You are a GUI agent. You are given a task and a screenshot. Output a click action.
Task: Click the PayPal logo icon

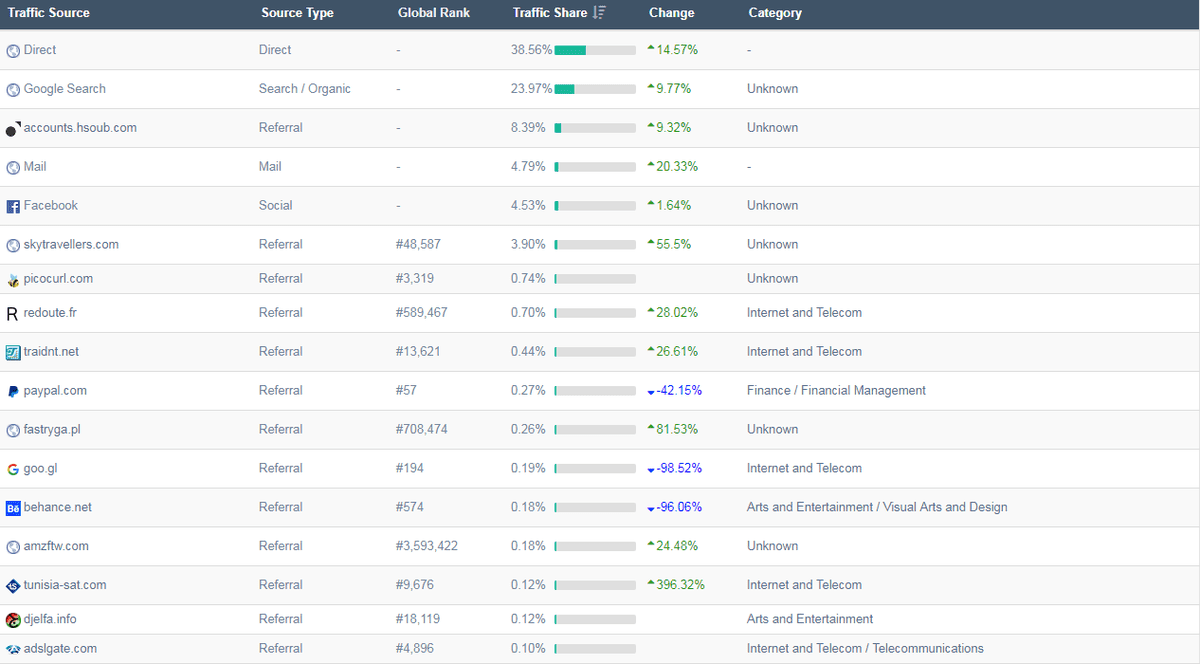13,391
